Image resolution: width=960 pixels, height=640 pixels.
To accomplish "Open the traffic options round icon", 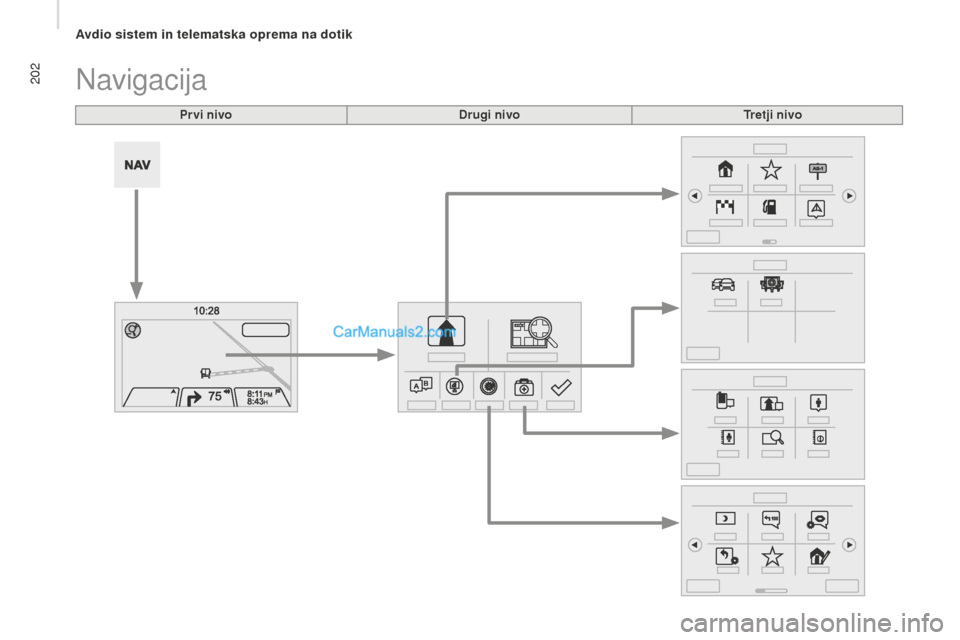I will coord(455,386).
